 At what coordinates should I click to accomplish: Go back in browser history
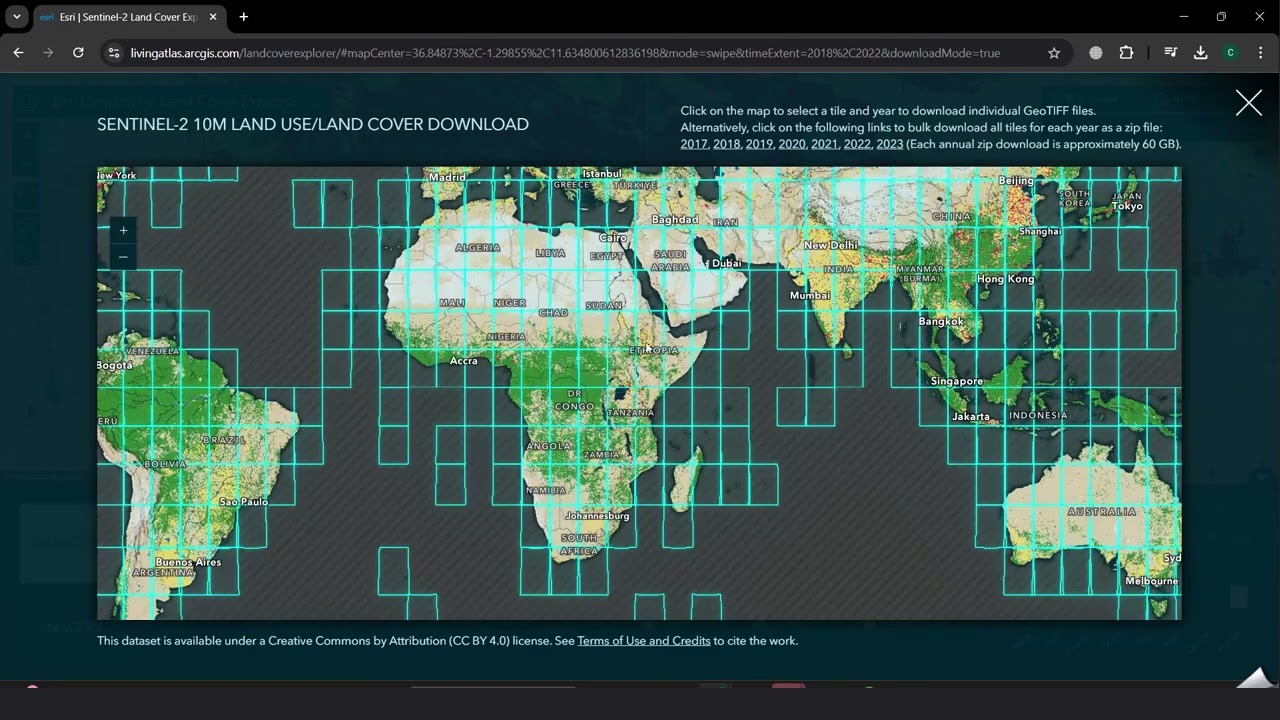click(18, 53)
